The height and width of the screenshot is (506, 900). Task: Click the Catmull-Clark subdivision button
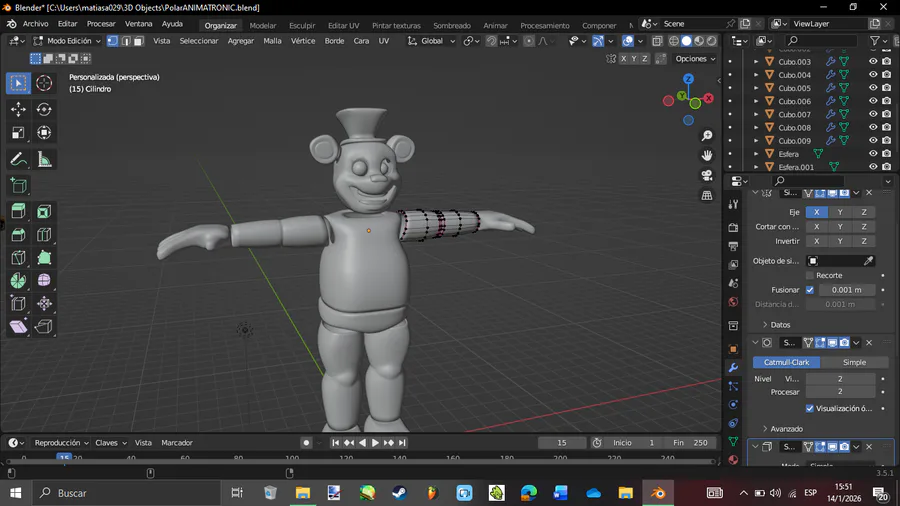(x=786, y=363)
